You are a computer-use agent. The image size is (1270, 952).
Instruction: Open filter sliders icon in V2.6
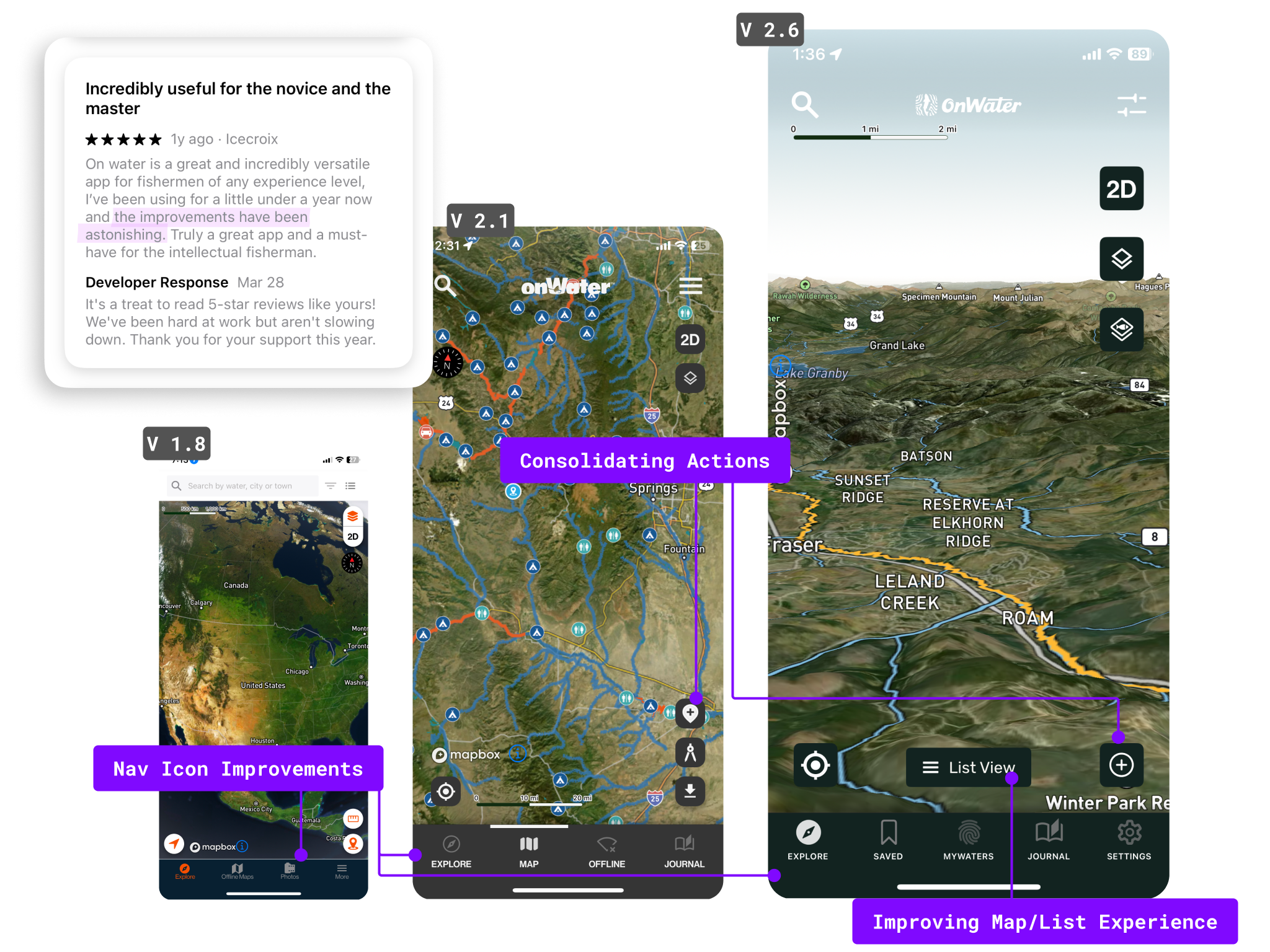point(1131,105)
